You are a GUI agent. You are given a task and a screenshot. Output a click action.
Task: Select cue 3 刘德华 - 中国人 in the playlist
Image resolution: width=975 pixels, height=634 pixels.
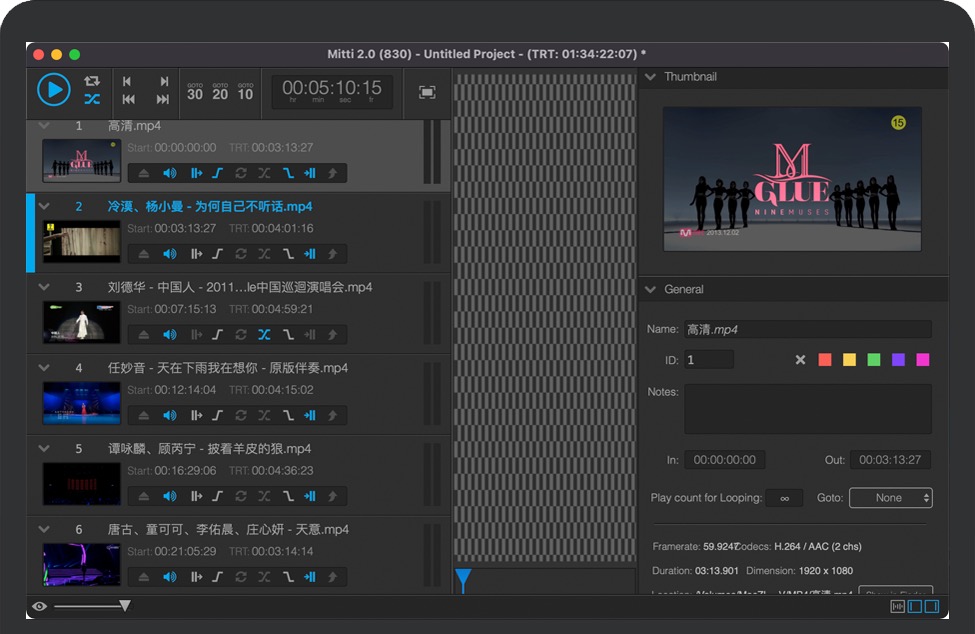pyautogui.click(x=240, y=288)
